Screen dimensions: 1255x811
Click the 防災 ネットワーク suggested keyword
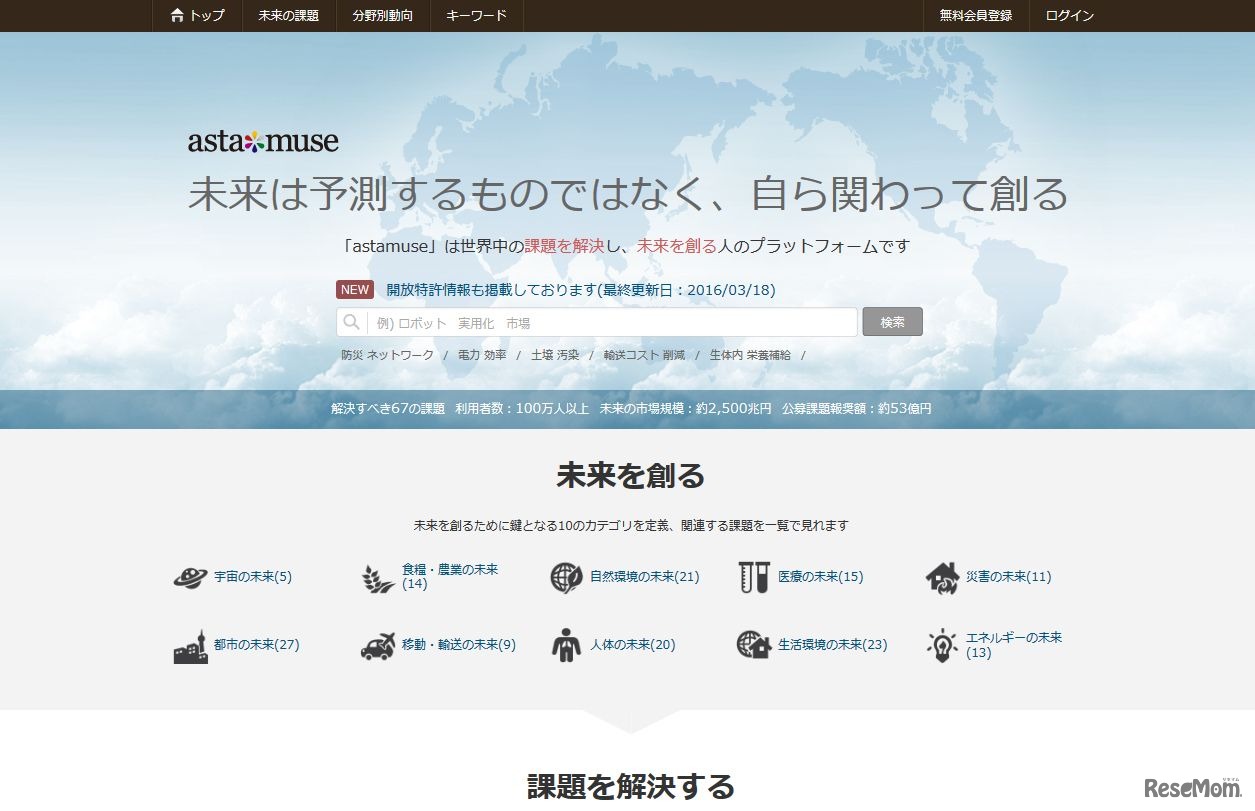pos(387,355)
